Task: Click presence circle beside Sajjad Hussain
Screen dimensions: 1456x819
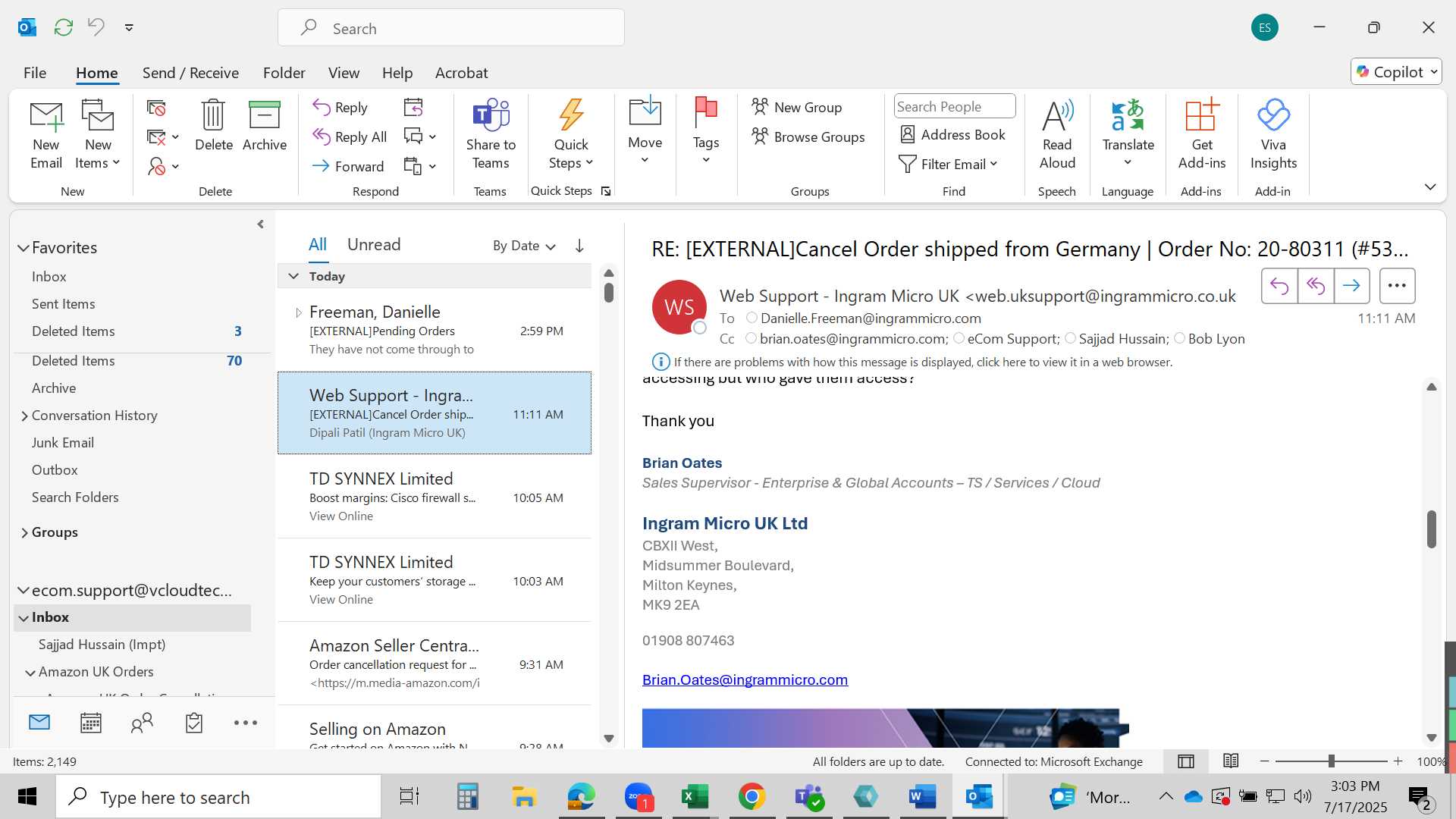Action: point(1070,338)
